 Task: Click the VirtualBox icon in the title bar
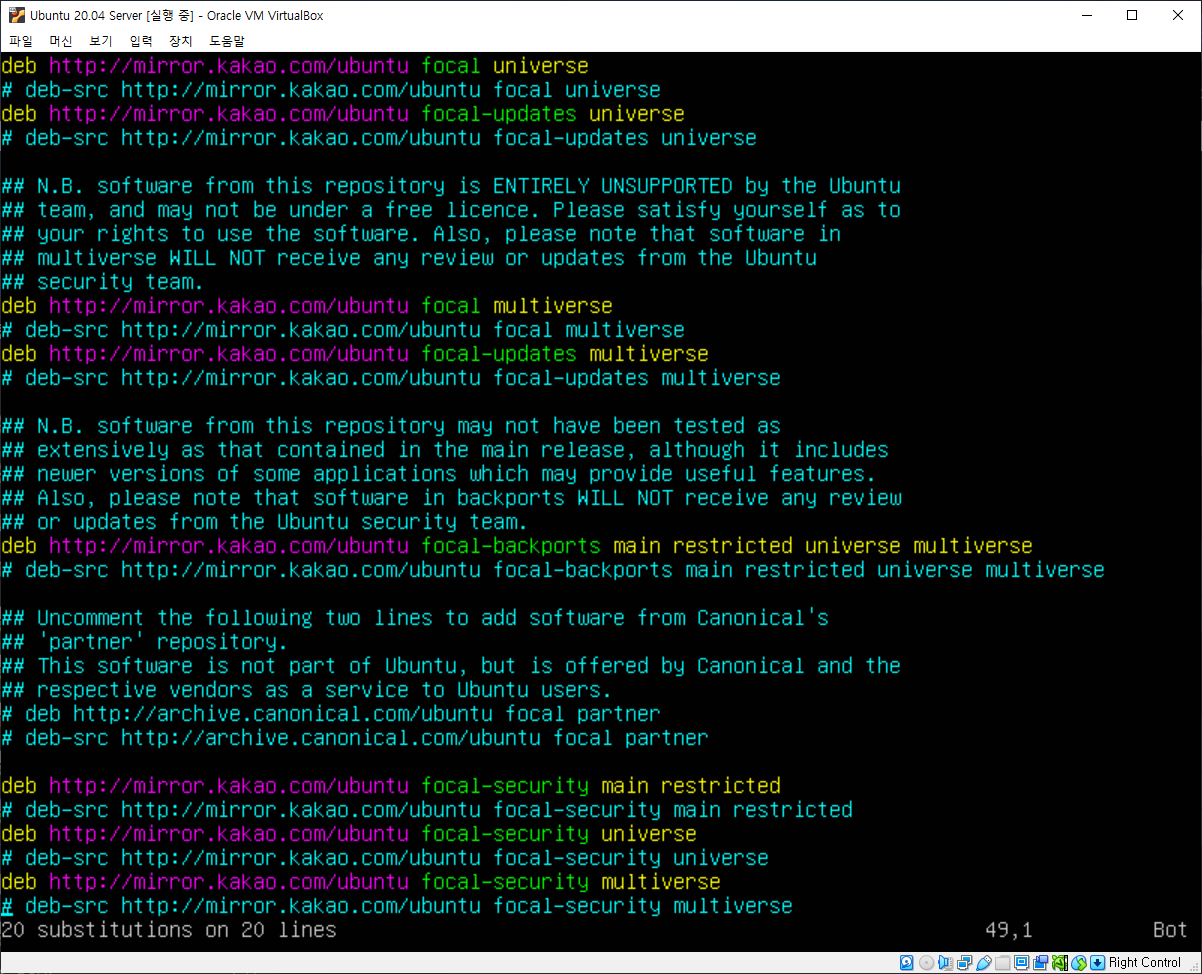[16, 15]
